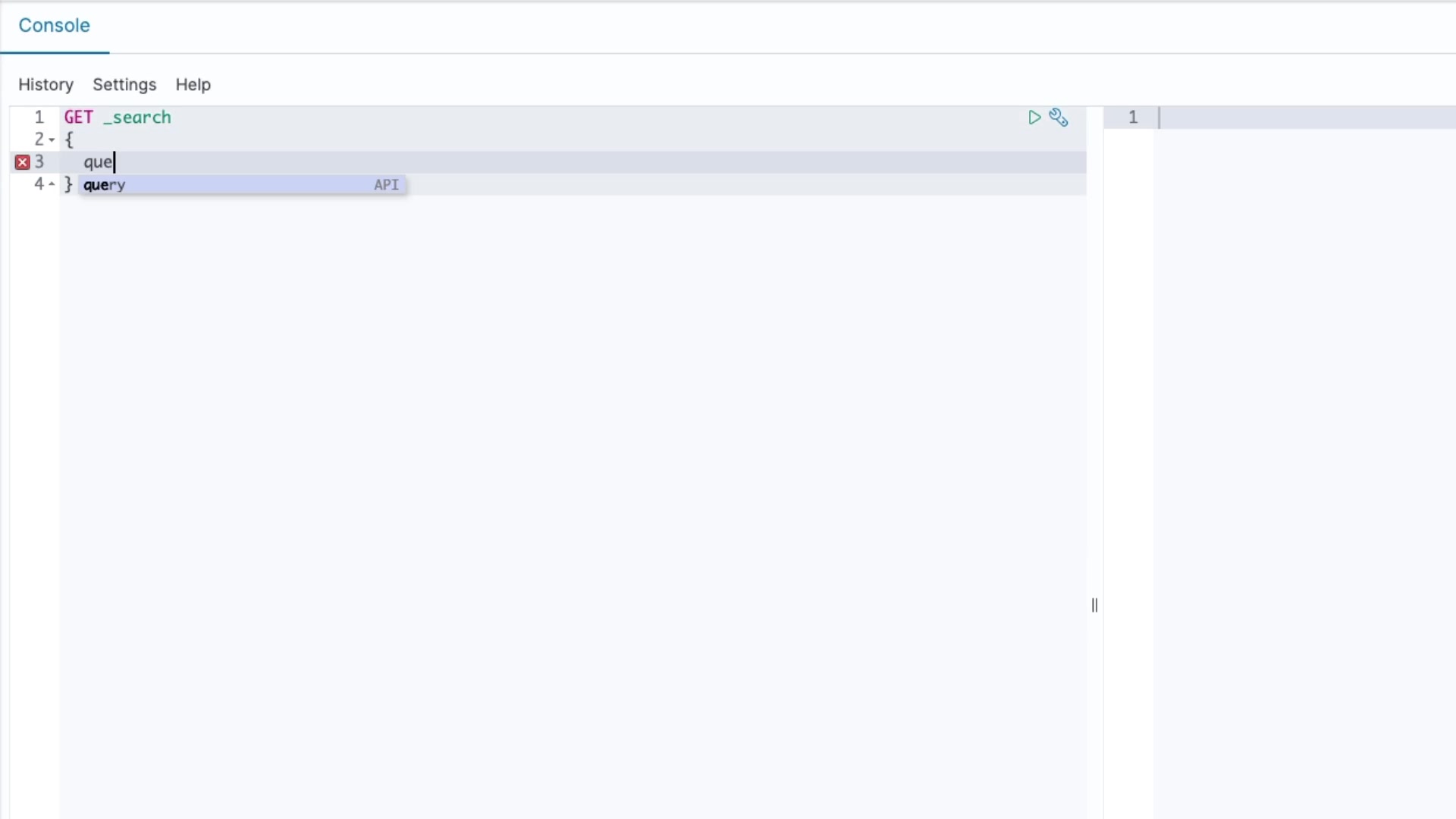Screen dimensions: 1456x819
Task: Open the Settings menu
Action: (124, 85)
